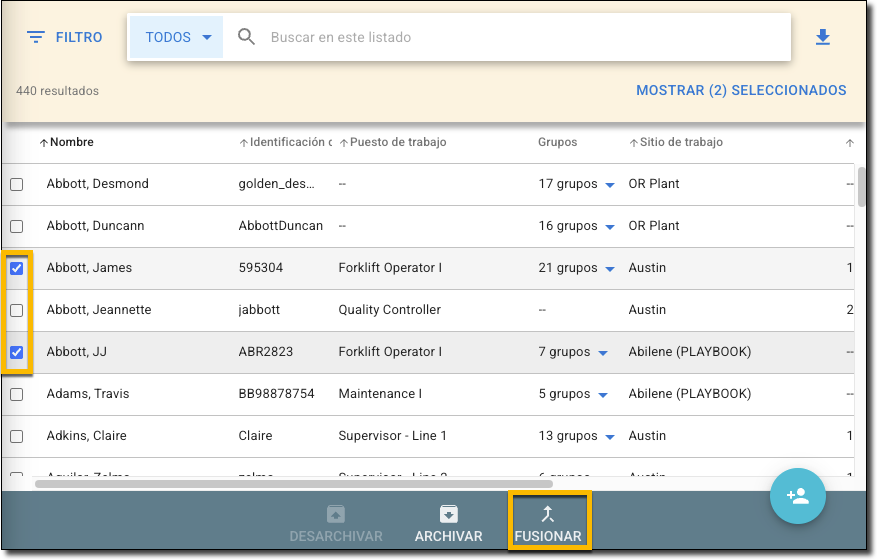Click the Archivar archive icon

click(449, 514)
